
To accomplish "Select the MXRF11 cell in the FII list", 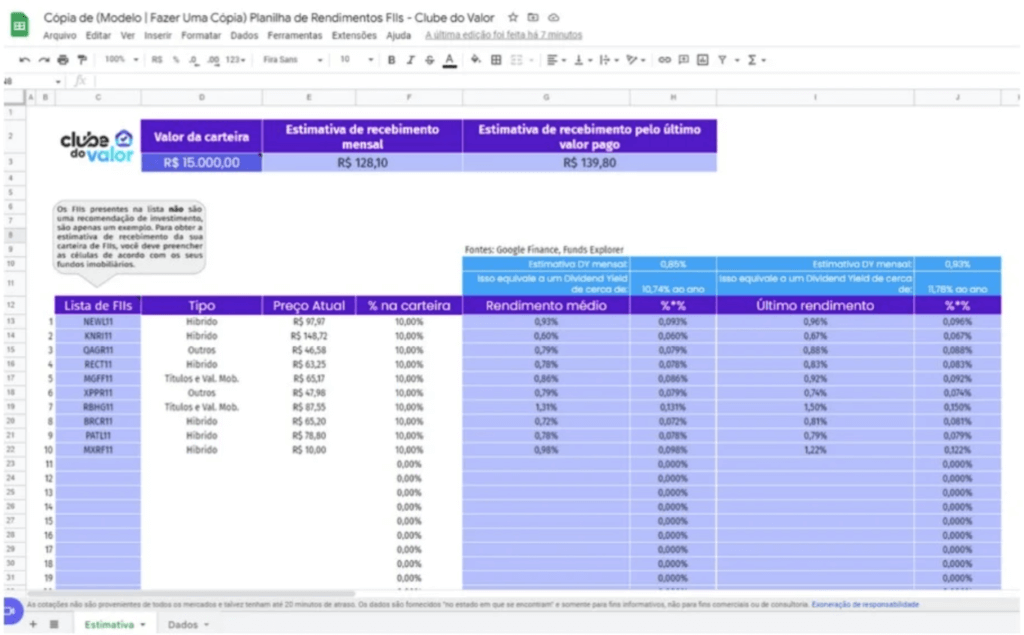I will coord(98,450).
